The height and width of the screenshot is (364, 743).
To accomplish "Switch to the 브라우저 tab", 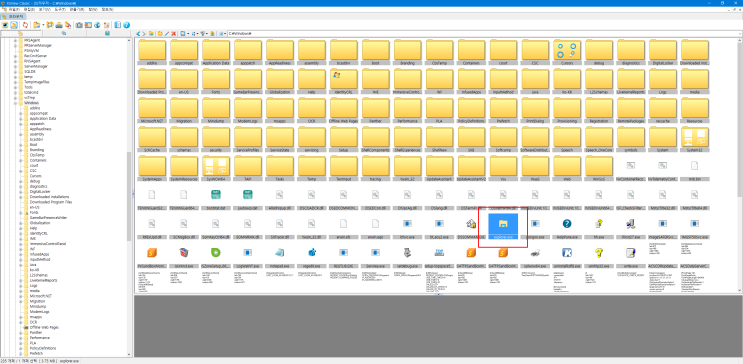I will (13, 17).
